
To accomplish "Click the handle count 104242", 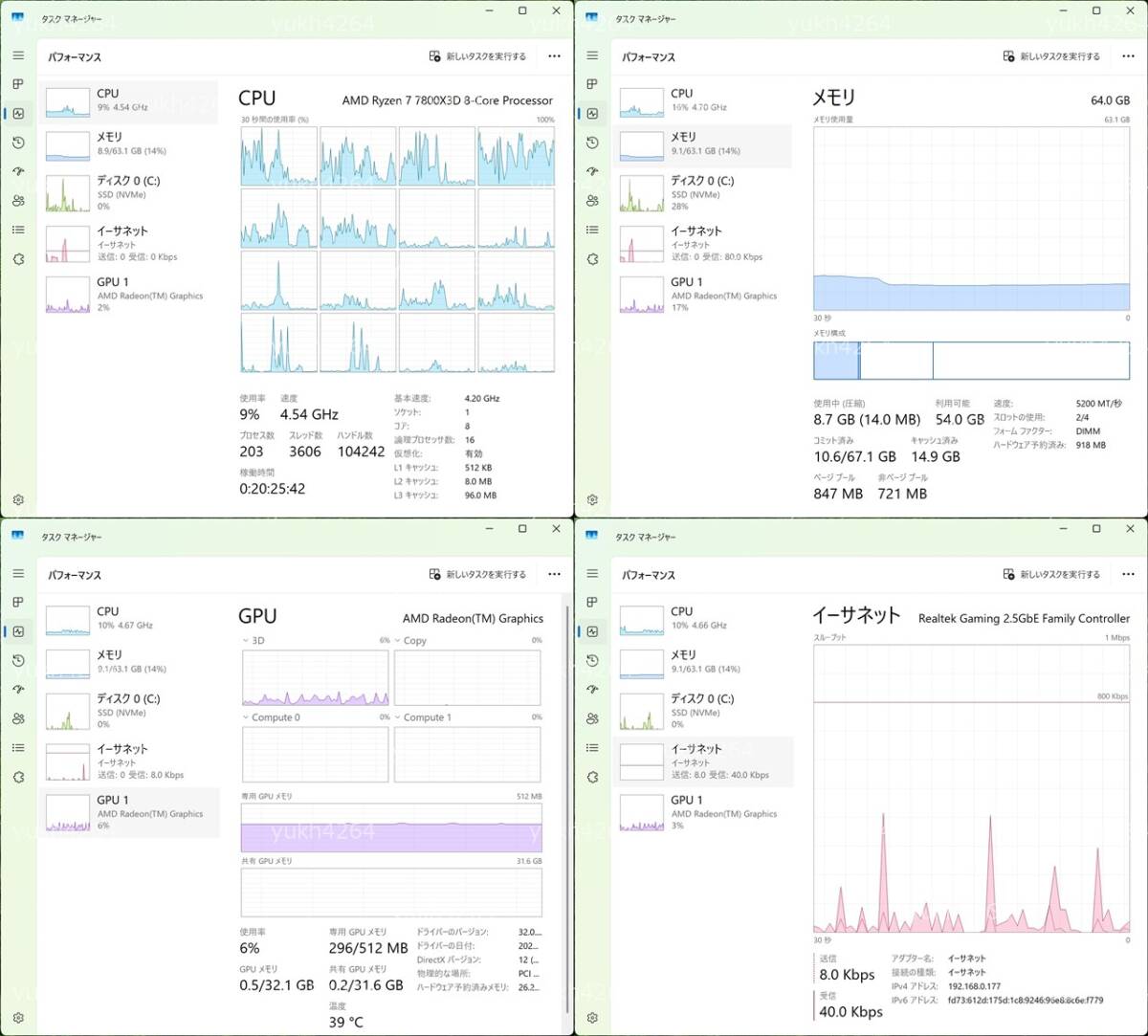I will point(361,452).
